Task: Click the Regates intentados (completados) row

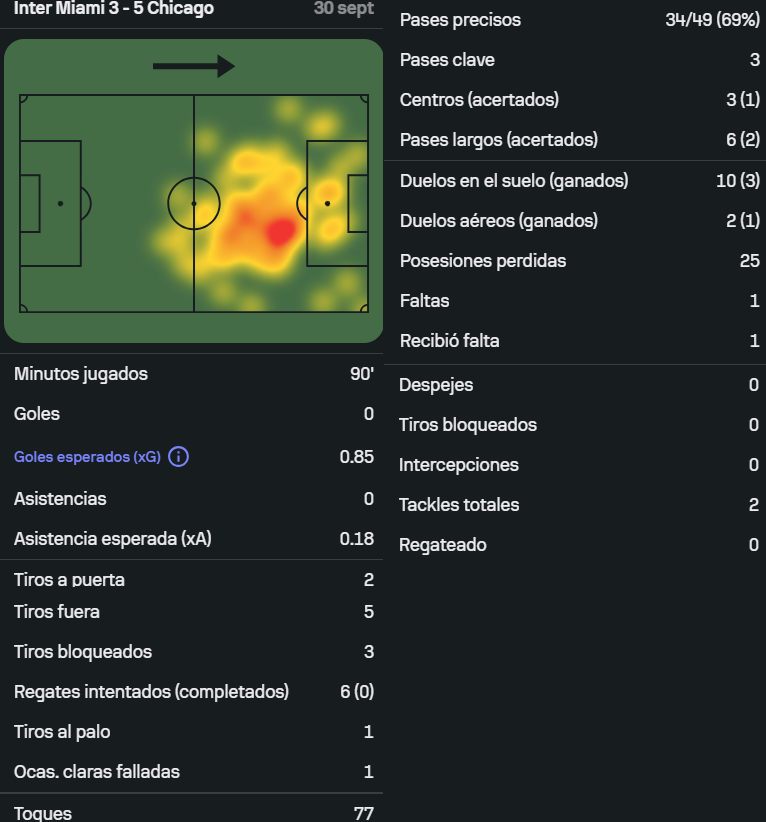Action: (193, 692)
